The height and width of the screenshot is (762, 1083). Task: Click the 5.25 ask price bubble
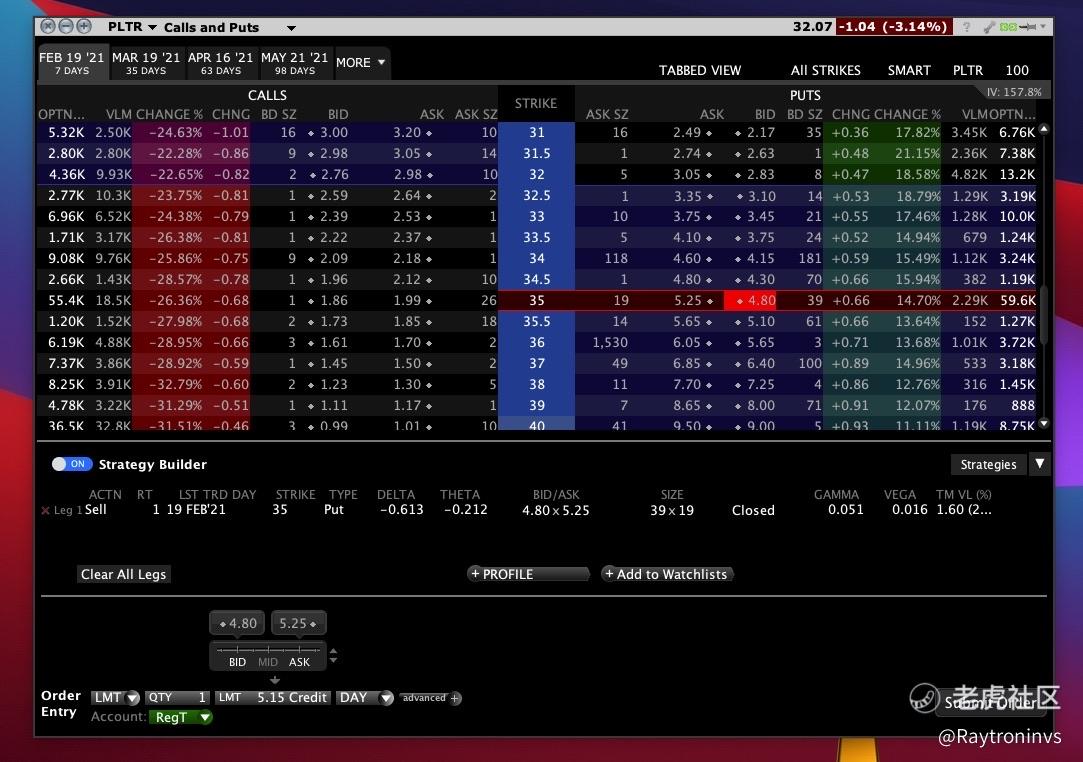(x=298, y=623)
